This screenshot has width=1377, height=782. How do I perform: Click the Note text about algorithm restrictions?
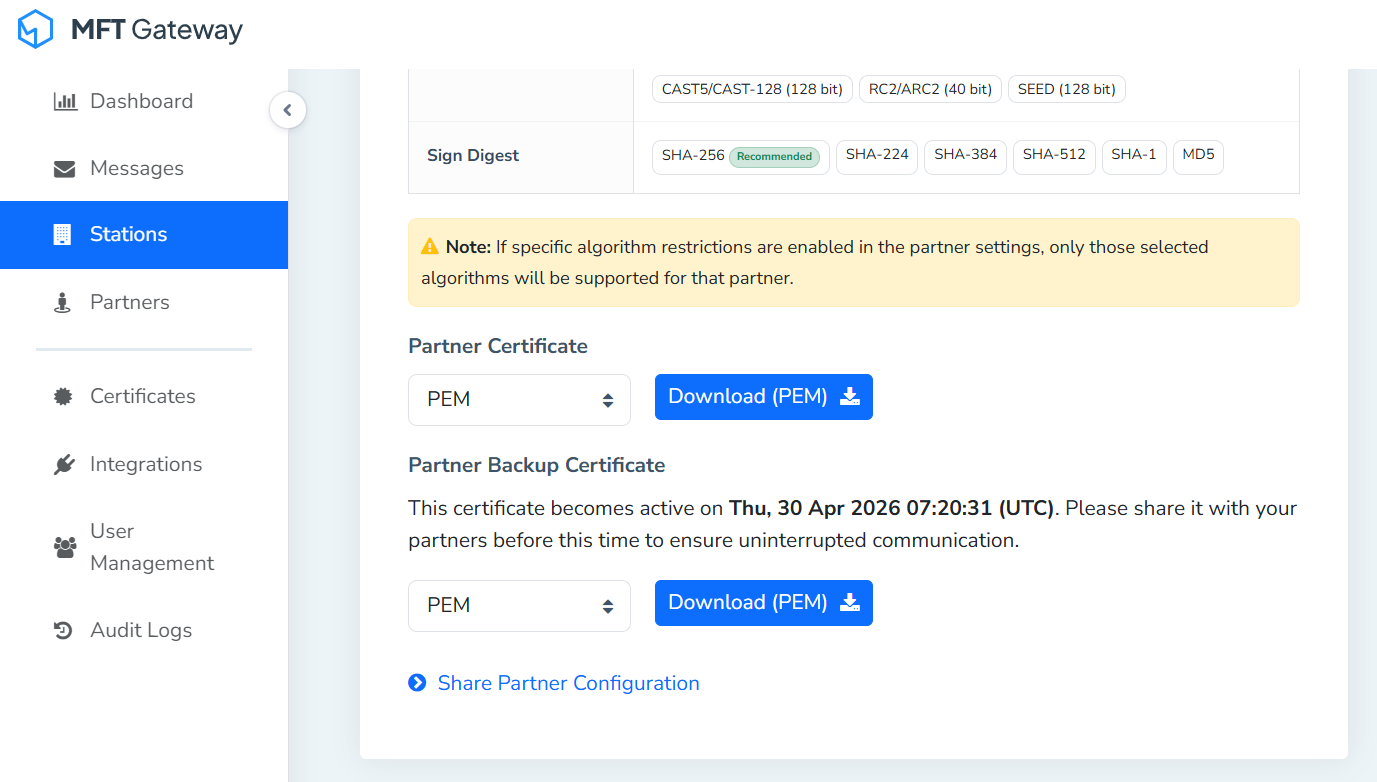click(815, 262)
